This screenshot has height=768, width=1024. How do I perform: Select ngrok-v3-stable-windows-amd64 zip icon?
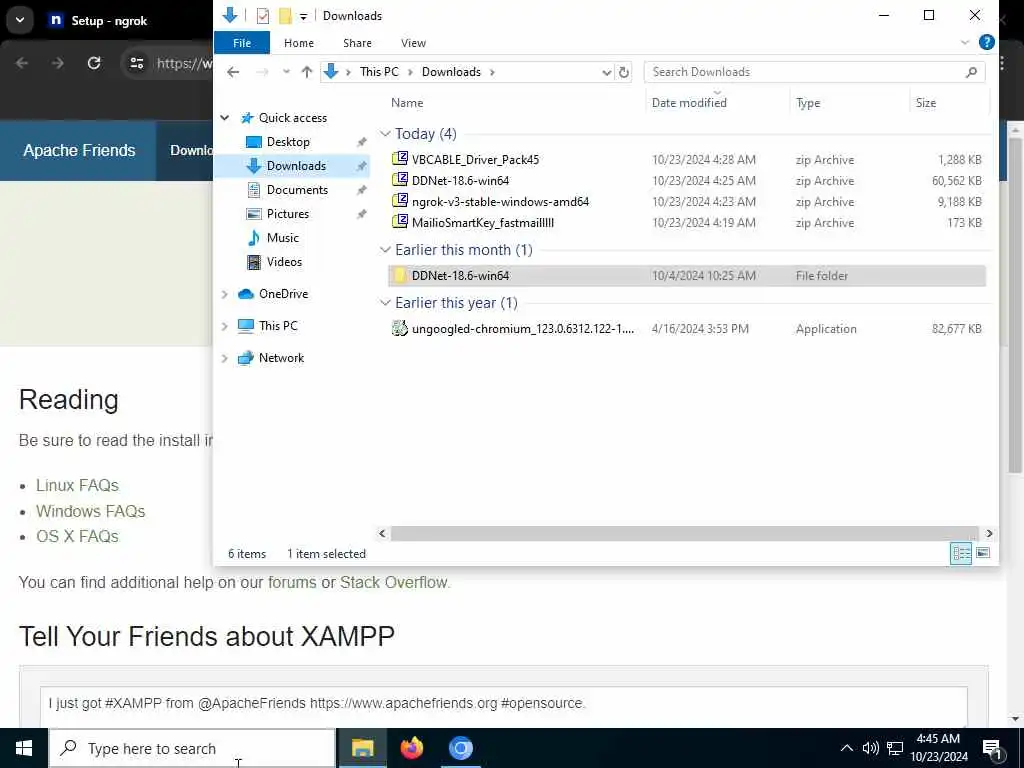tap(400, 201)
